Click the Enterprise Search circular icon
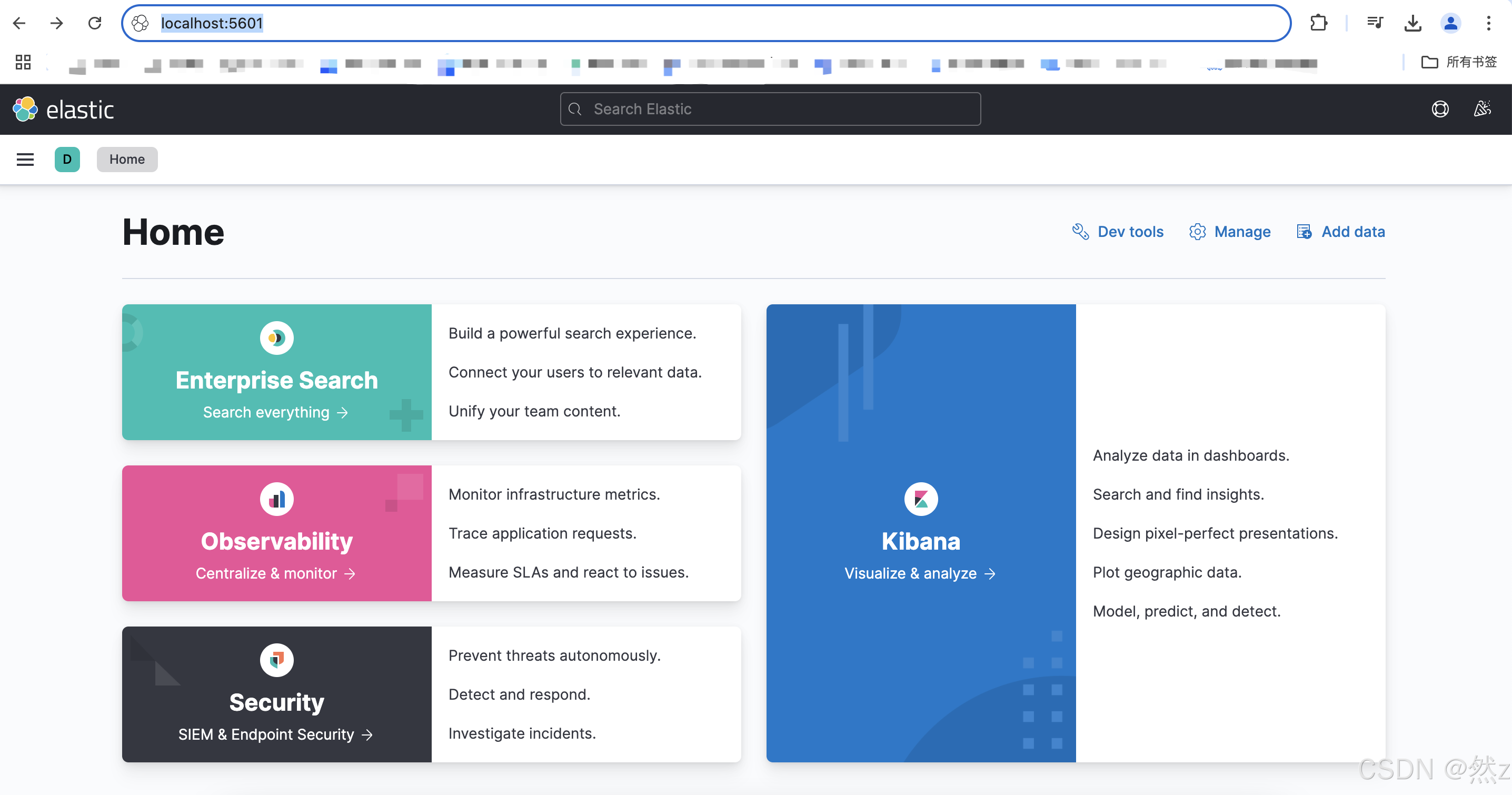This screenshot has height=795, width=1512. coord(276,338)
